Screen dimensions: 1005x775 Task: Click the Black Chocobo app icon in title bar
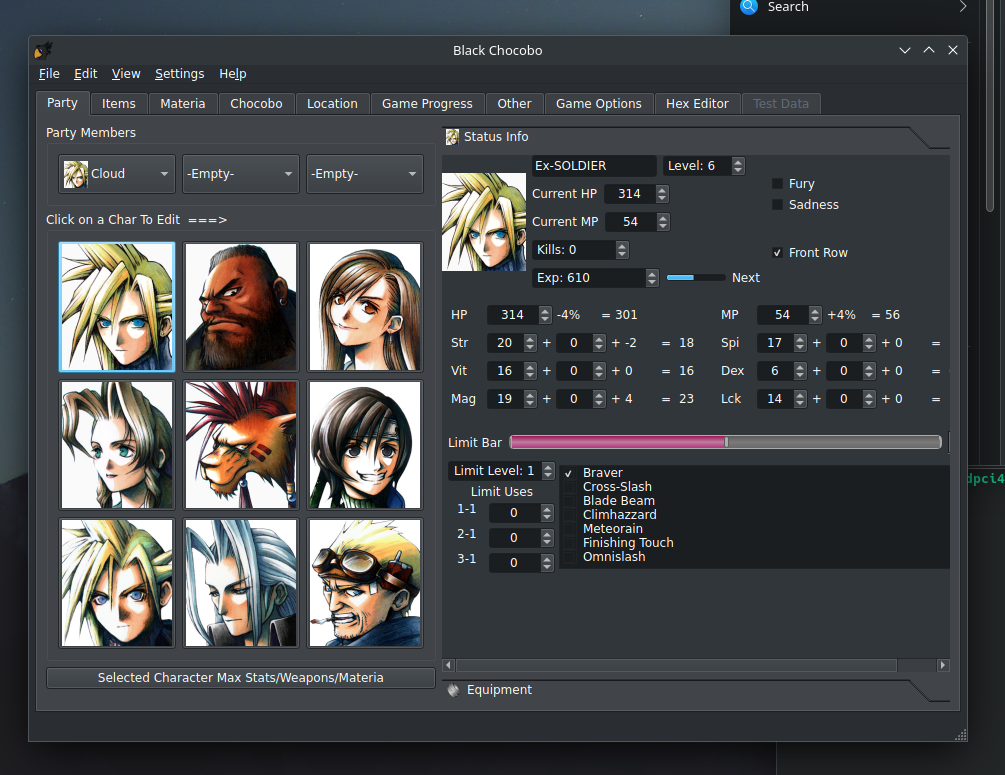tap(43, 51)
